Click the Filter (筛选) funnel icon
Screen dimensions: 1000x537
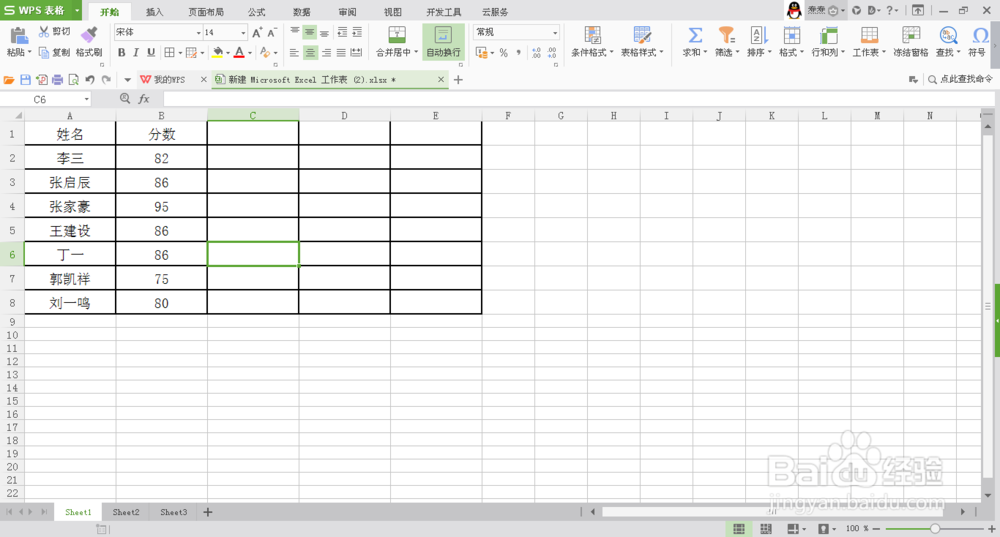[726, 35]
